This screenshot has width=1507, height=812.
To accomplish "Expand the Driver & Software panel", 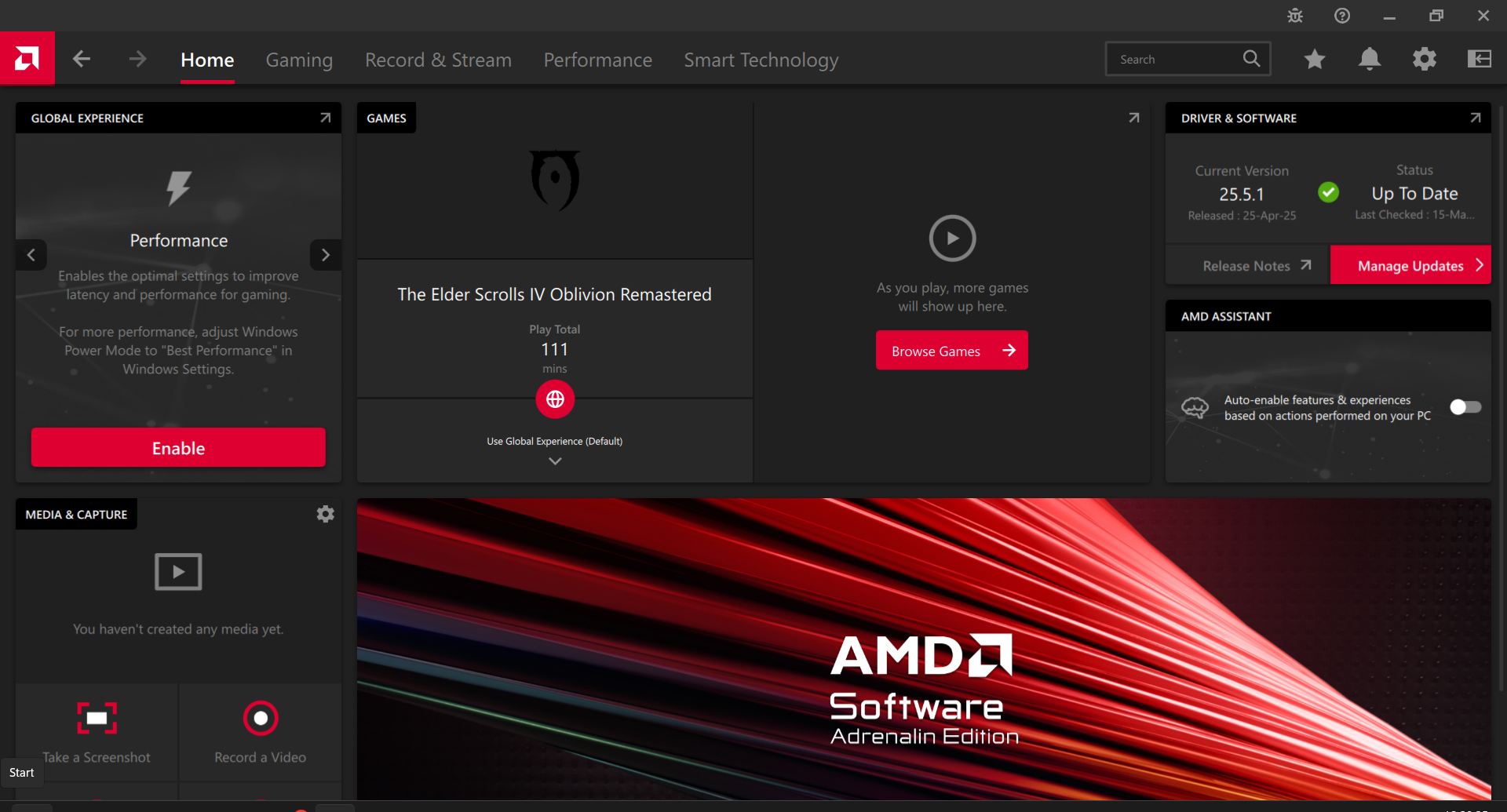I will 1475,118.
